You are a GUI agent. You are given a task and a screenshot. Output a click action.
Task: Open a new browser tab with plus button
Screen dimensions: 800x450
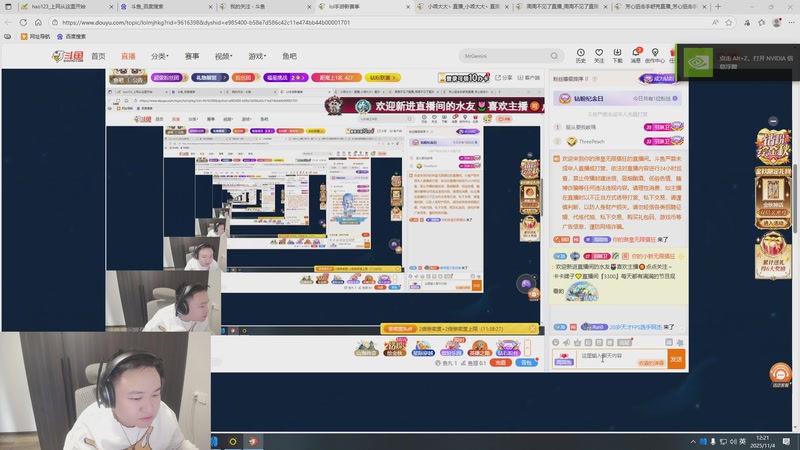(x=718, y=7)
